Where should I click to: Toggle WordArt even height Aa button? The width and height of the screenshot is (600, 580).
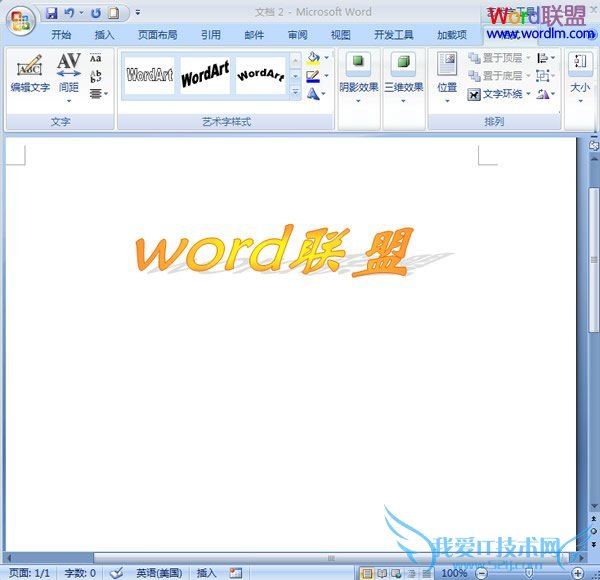pyautogui.click(x=96, y=59)
